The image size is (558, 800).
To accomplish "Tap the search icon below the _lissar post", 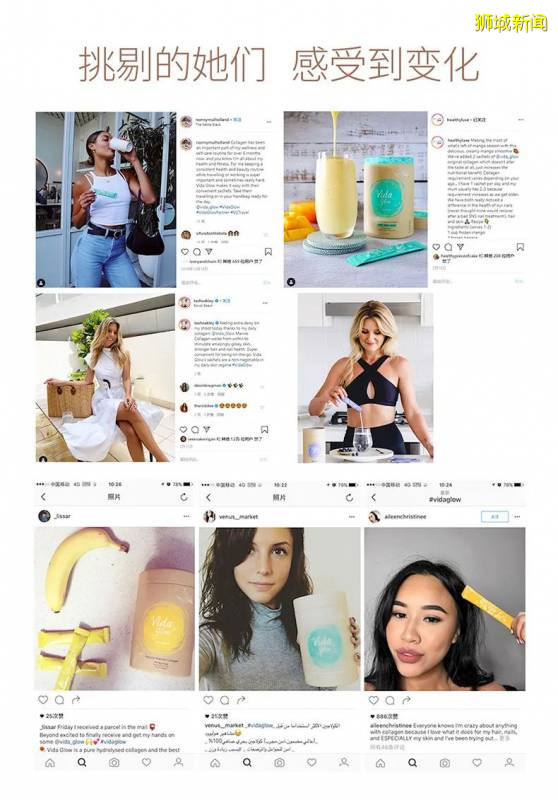I will tap(82, 763).
